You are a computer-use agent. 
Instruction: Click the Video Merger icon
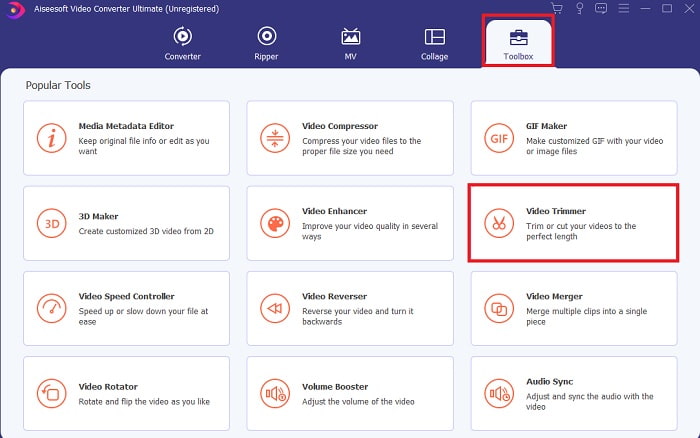499,308
